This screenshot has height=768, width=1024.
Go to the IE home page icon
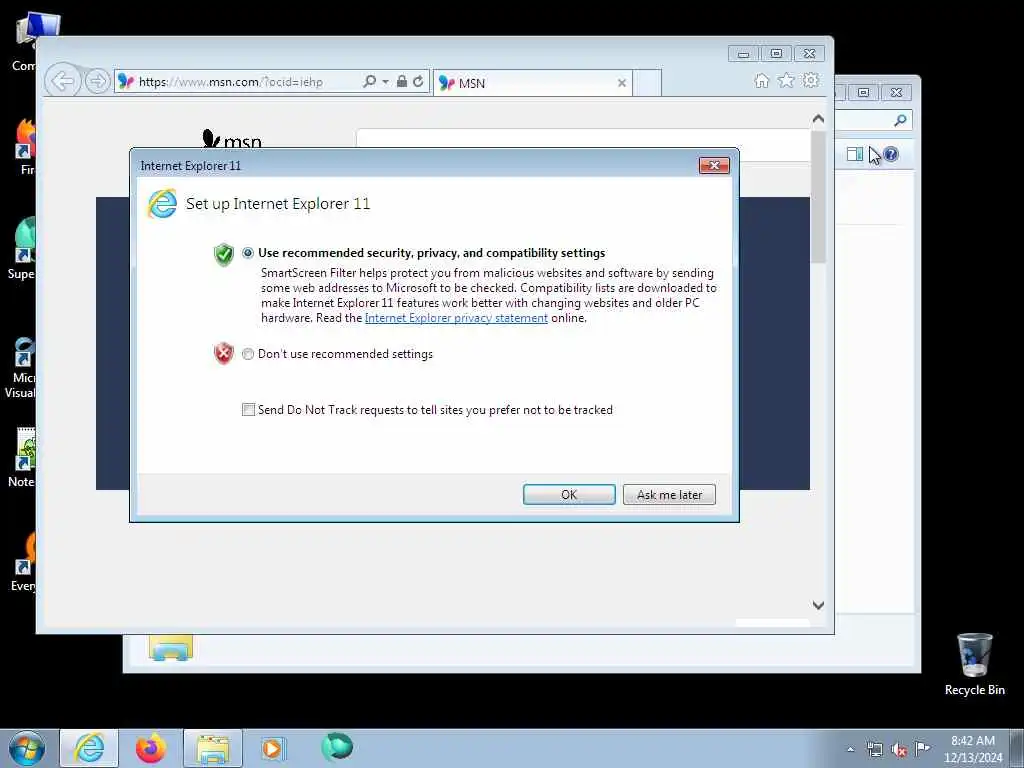[x=761, y=81]
